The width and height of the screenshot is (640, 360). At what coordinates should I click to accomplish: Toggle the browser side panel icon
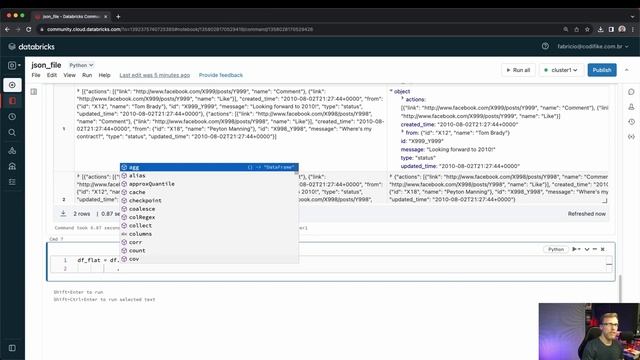click(x=611, y=29)
